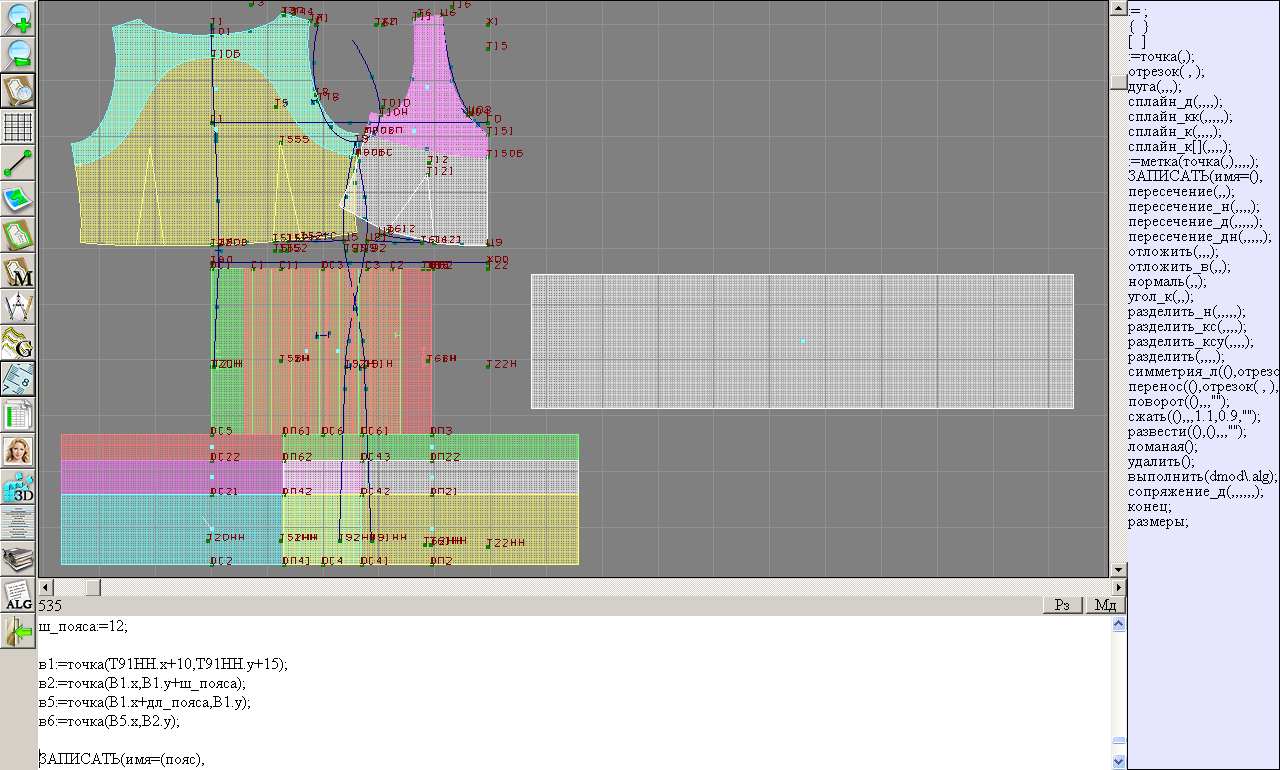
Task: Open the 3D view icon
Action: click(18, 487)
